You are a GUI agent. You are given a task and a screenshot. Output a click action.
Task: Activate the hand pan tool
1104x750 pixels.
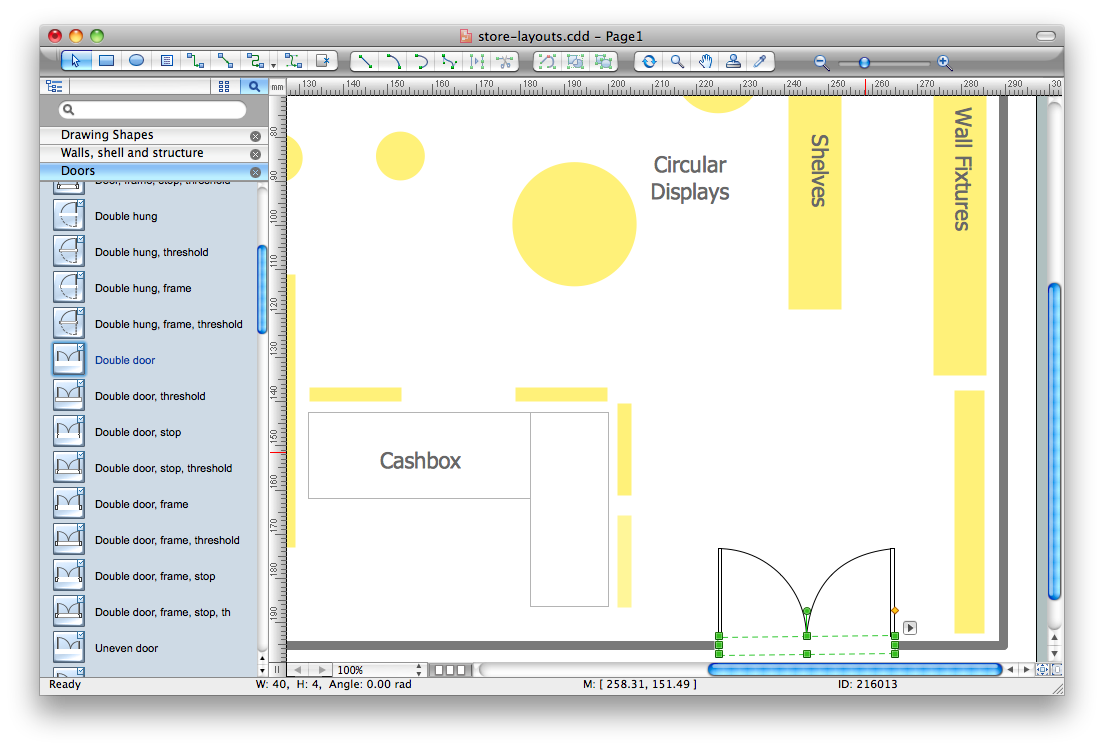click(705, 61)
